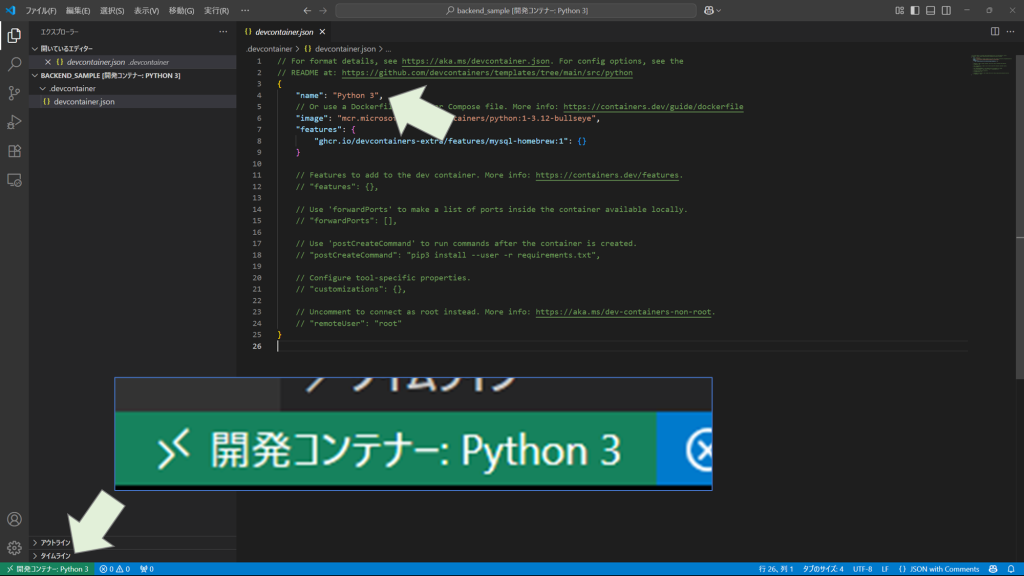Viewport: 1024px width, 576px height.
Task: Click the command center search box
Action: coord(516,10)
